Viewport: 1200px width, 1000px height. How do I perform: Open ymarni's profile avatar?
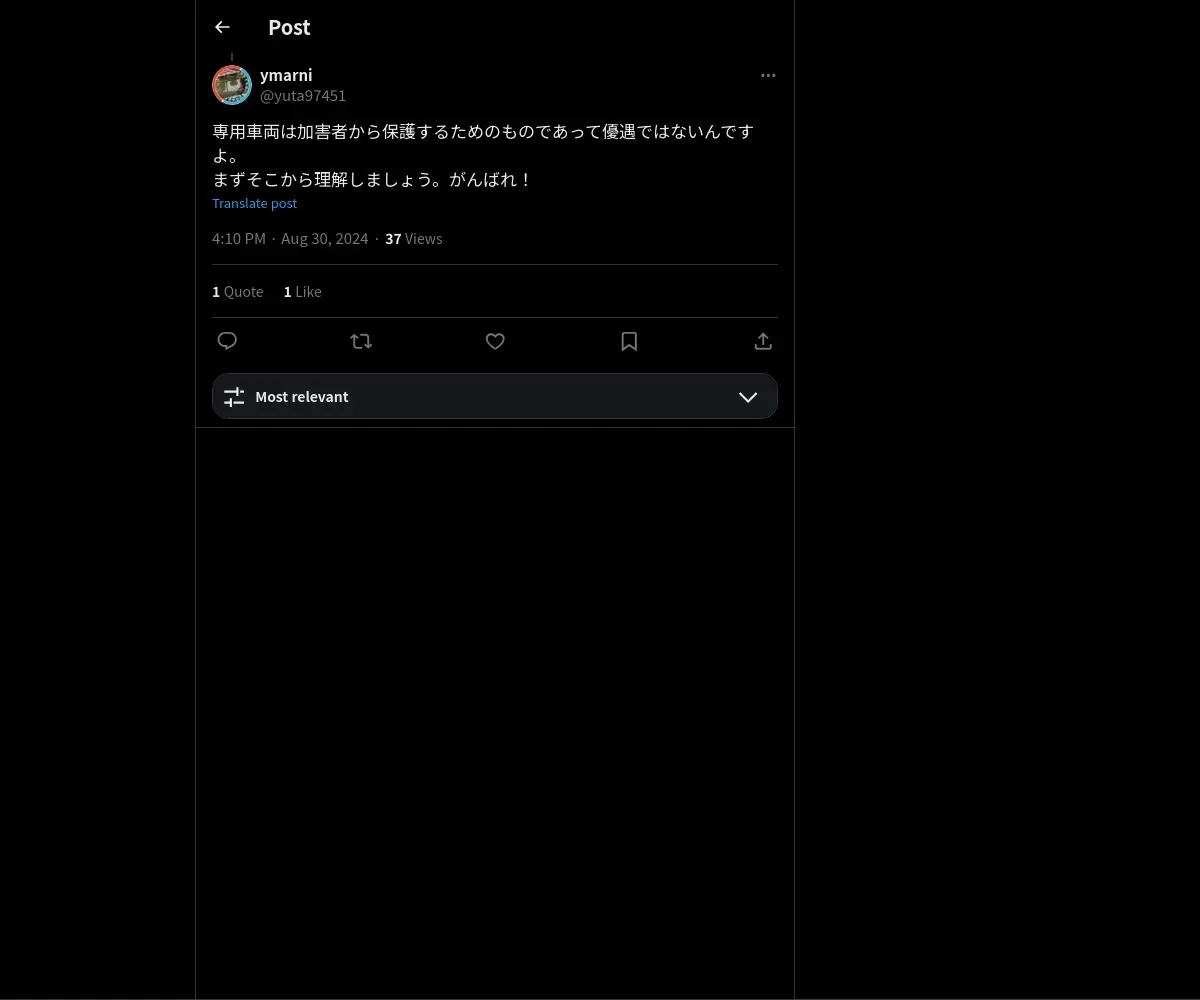pos(232,85)
